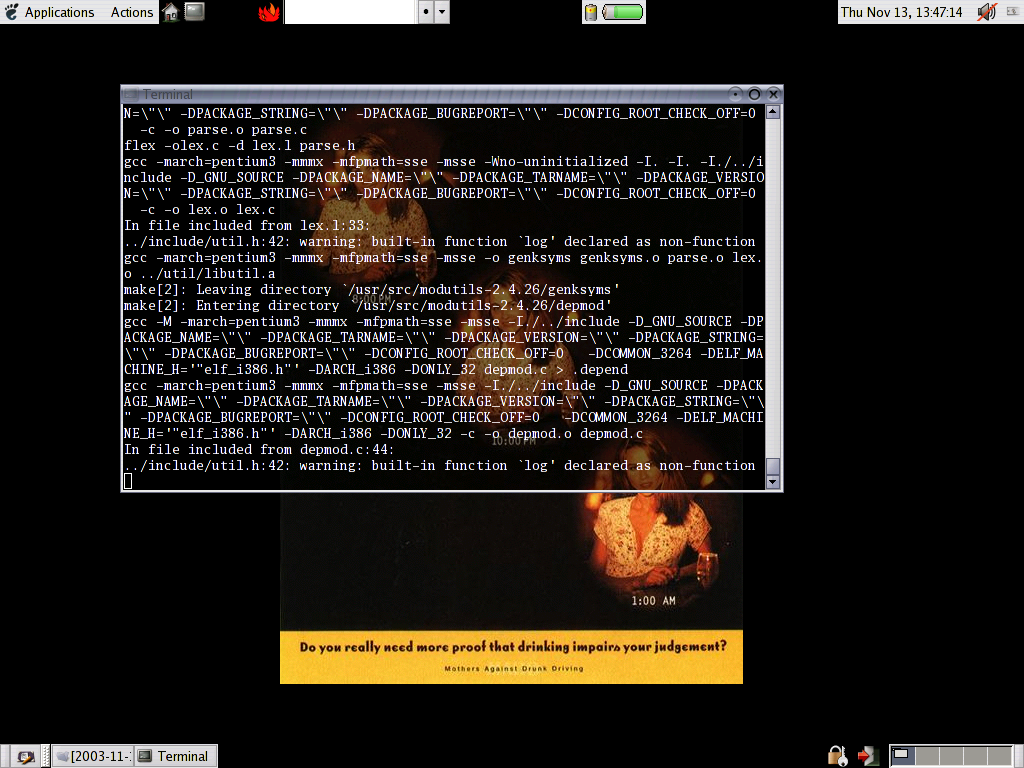Open the Actions menu
This screenshot has height=768, width=1024.
[131, 12]
